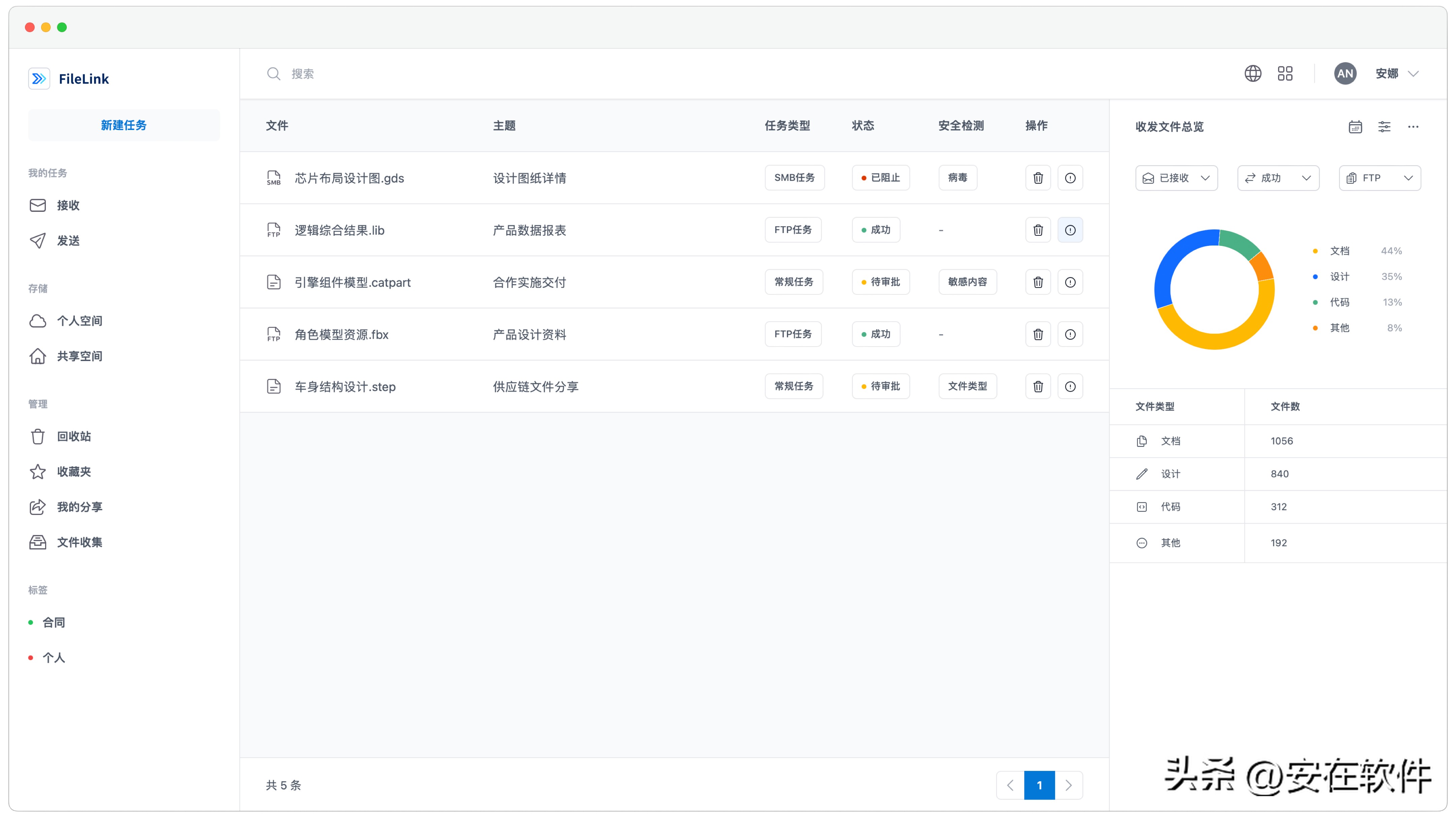Show info for 角色模型资源.fbx task
1456x817 pixels.
coord(1070,334)
